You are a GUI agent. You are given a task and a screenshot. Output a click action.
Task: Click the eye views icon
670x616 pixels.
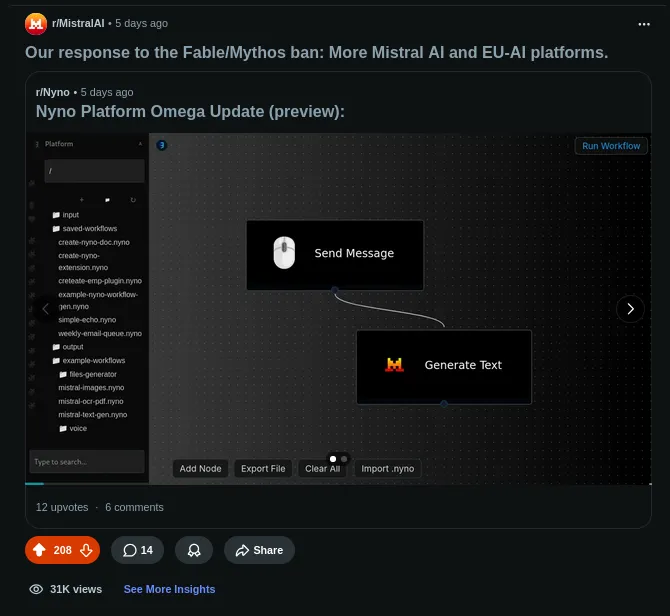pos(36,589)
